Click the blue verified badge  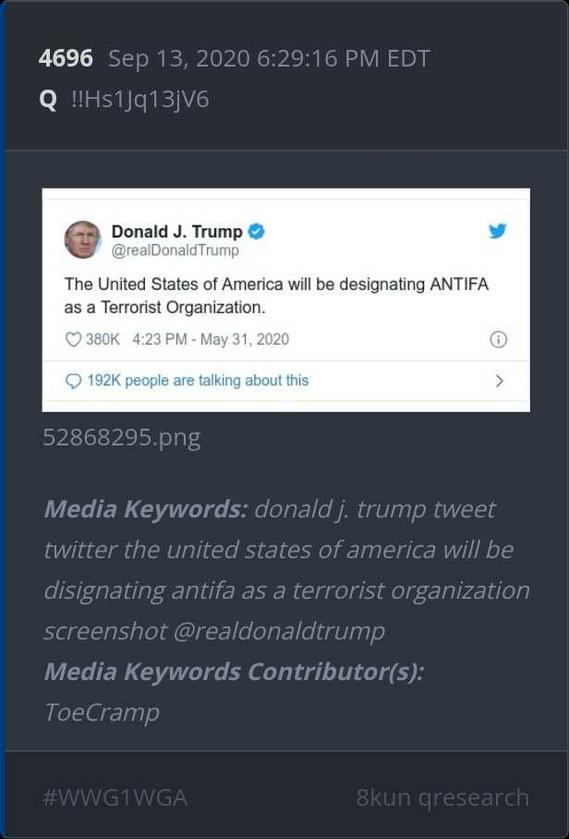click(256, 231)
